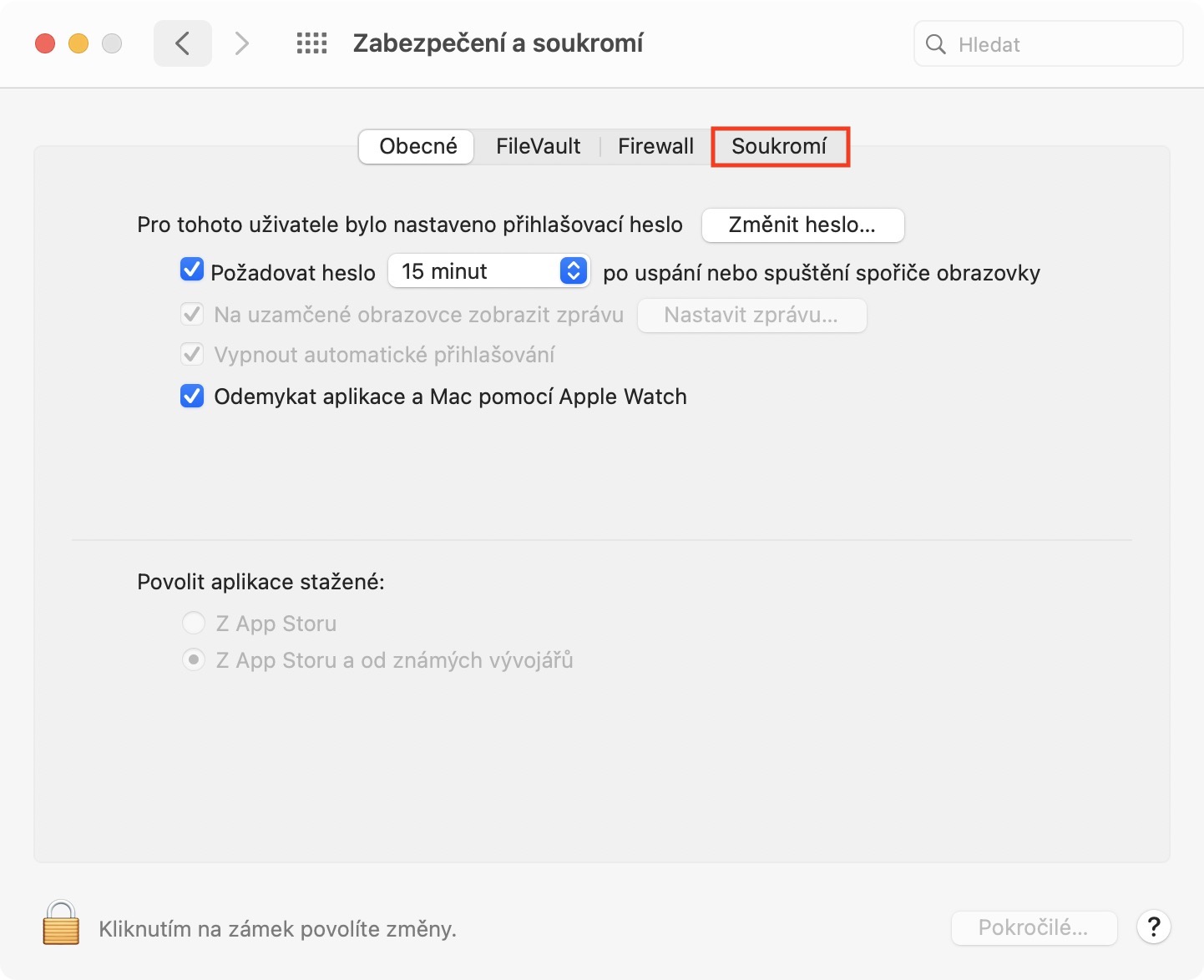Switch to the FileVault tab
Screen dimensions: 1204x980
coord(538,147)
